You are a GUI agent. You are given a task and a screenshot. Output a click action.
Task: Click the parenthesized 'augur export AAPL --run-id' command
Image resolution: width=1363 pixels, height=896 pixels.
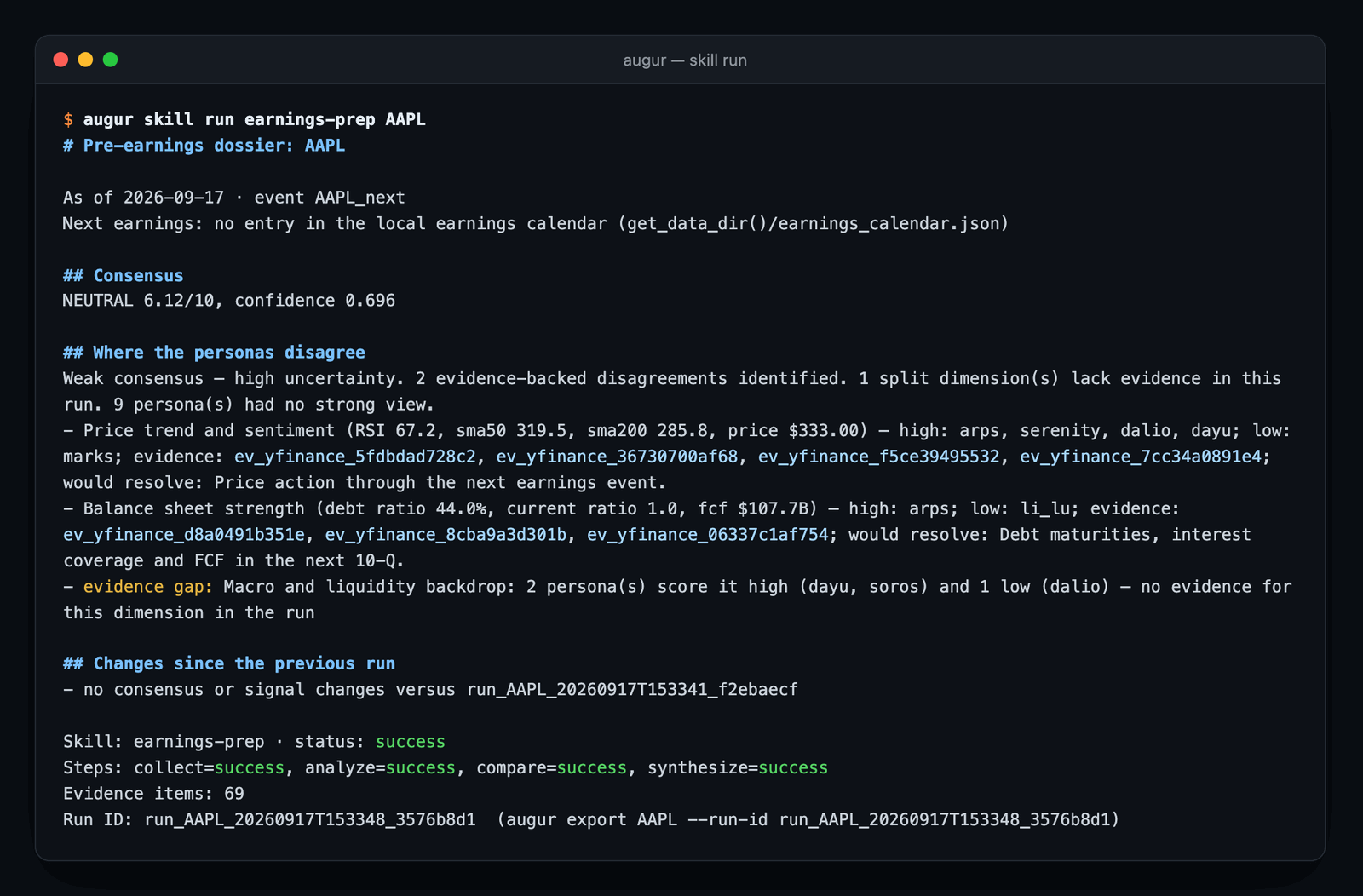808,820
